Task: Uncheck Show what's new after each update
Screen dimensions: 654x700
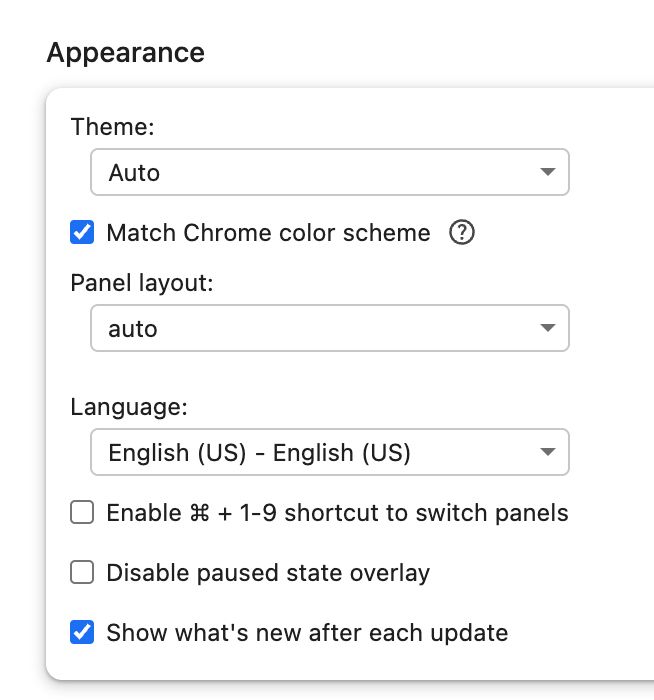Action: (82, 633)
